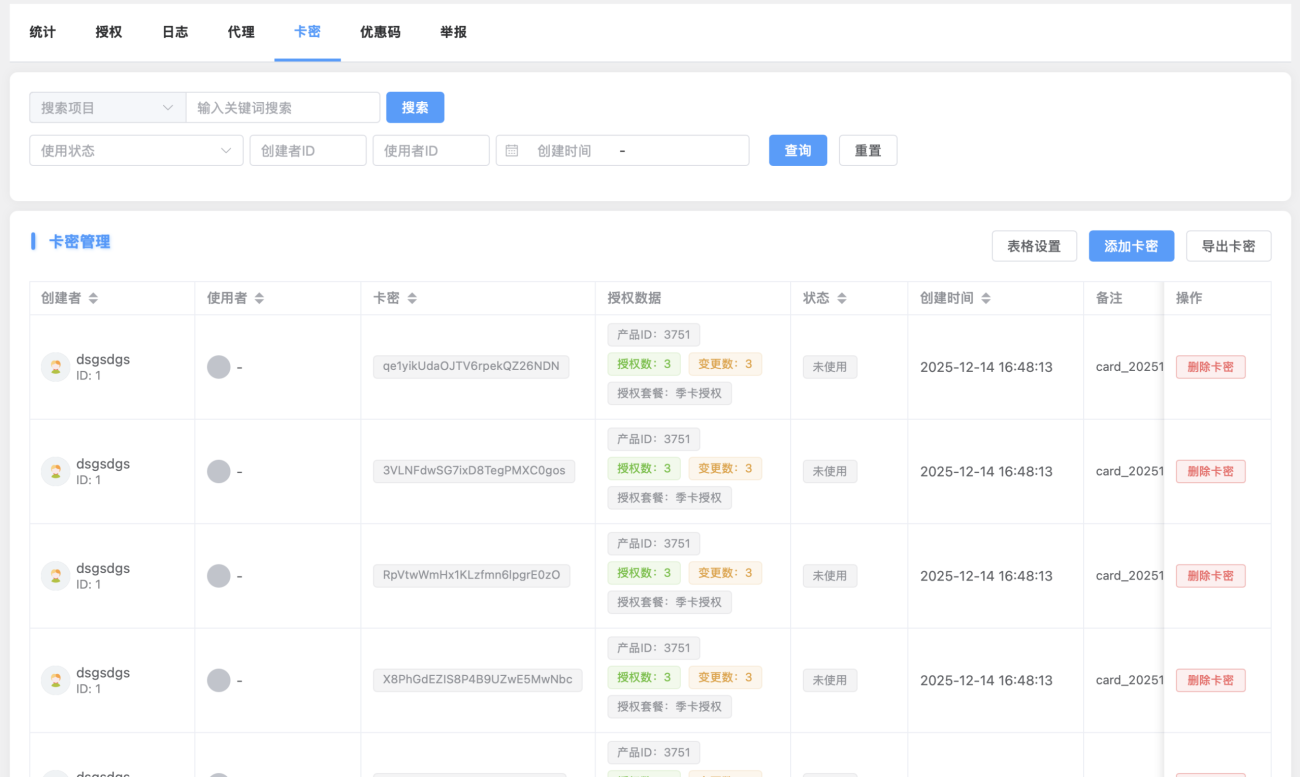Expand the 使用状态 filter dropdown
The width and height of the screenshot is (1300, 777).
[x=136, y=151]
